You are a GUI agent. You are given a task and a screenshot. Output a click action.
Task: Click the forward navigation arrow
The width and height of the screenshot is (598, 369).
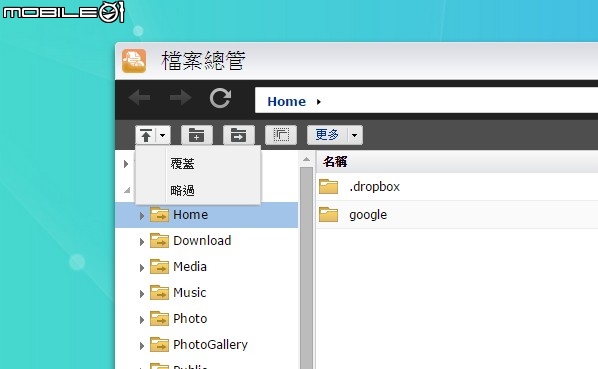[180, 98]
